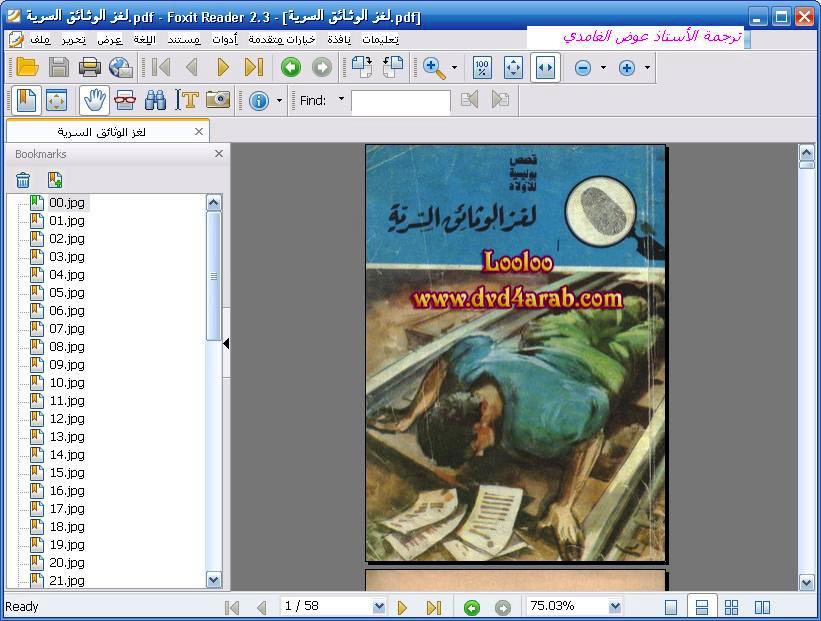Delete bookmark with trash icon
The image size is (821, 621).
click(x=23, y=180)
